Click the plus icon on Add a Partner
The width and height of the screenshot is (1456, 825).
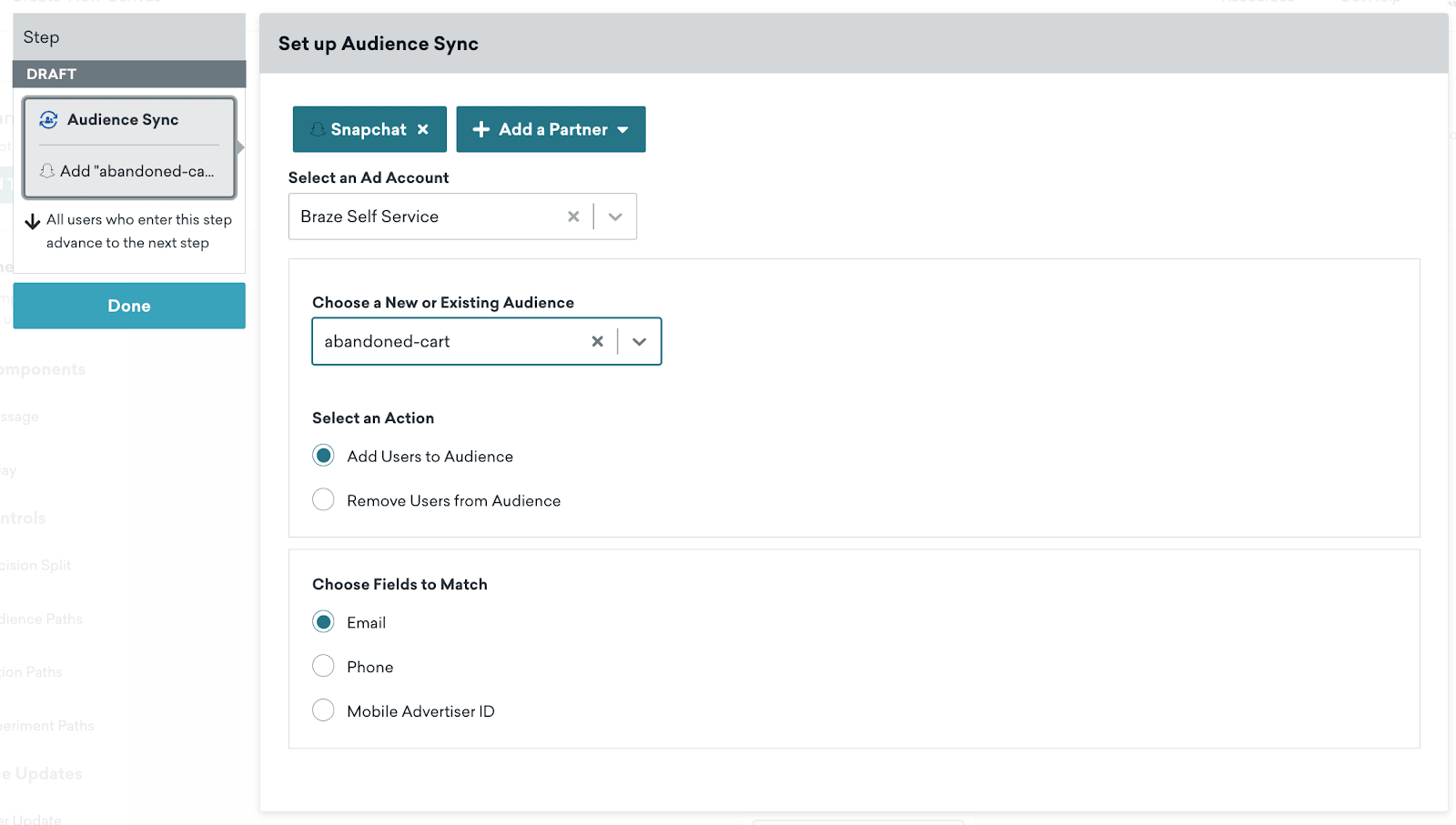tap(481, 129)
